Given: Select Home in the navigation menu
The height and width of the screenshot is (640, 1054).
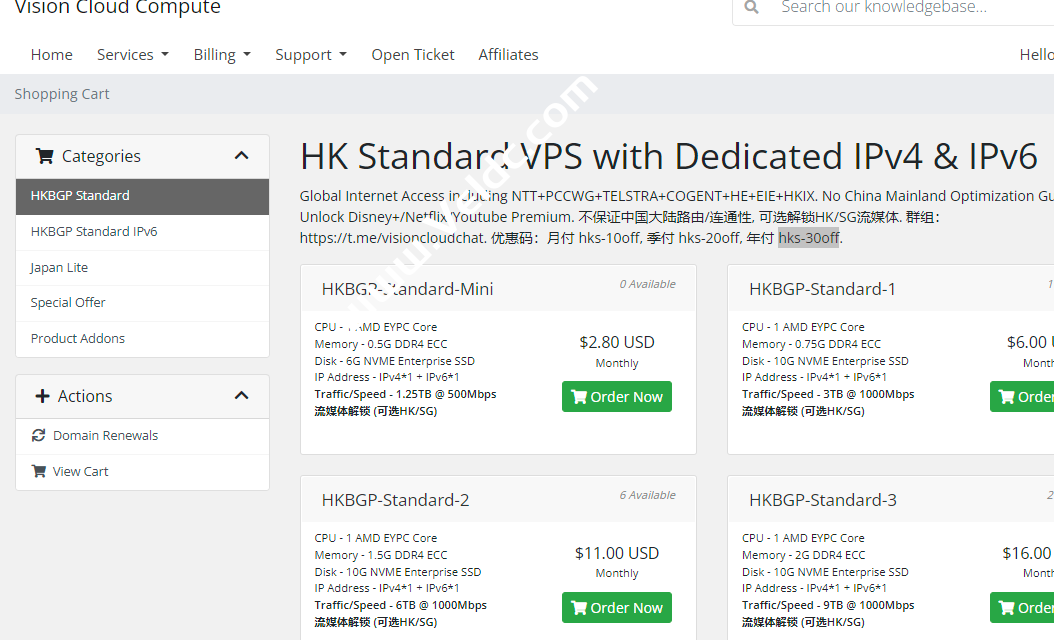Looking at the screenshot, I should pos(51,54).
